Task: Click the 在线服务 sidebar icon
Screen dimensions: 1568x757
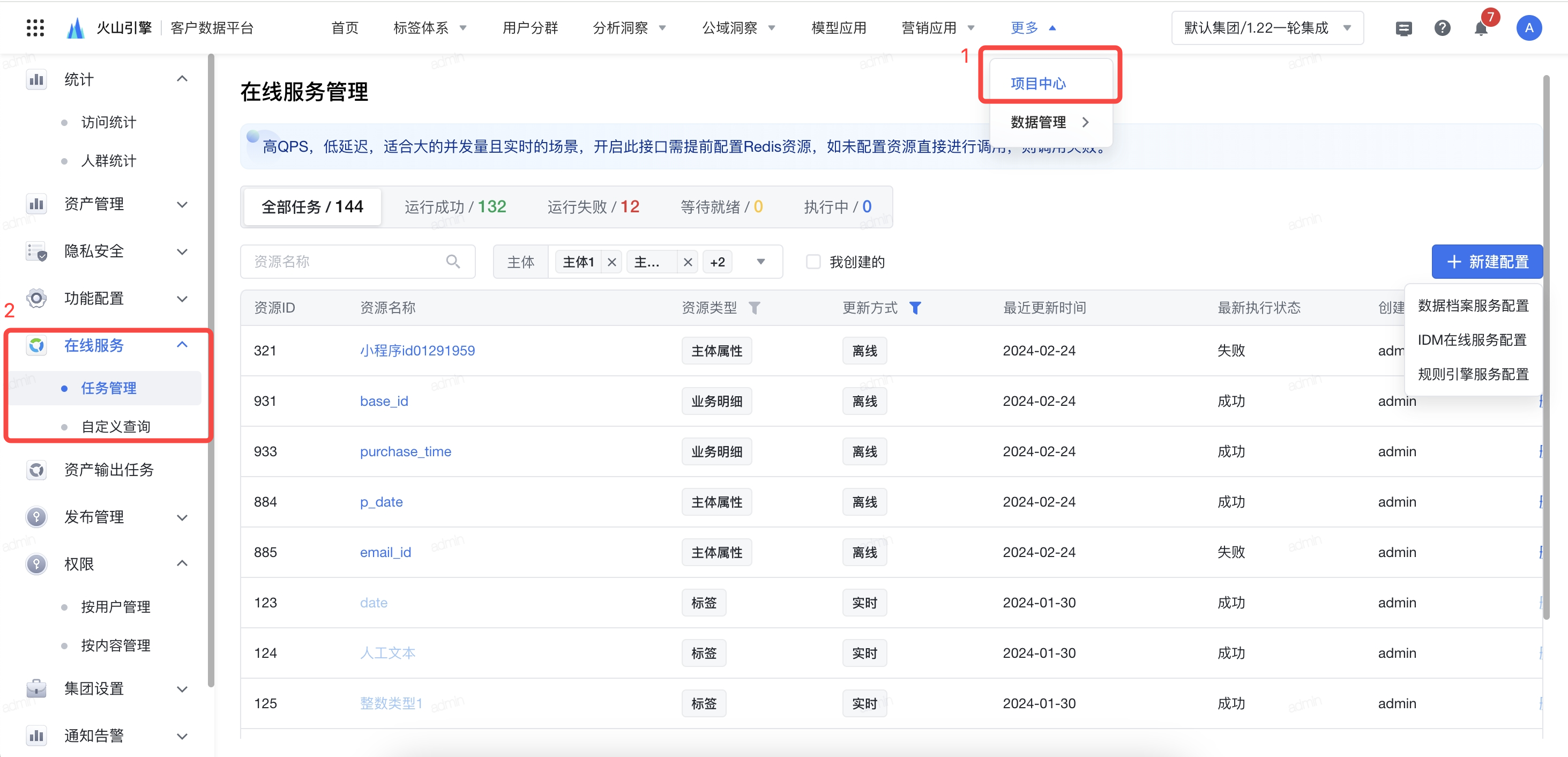Action: point(36,345)
